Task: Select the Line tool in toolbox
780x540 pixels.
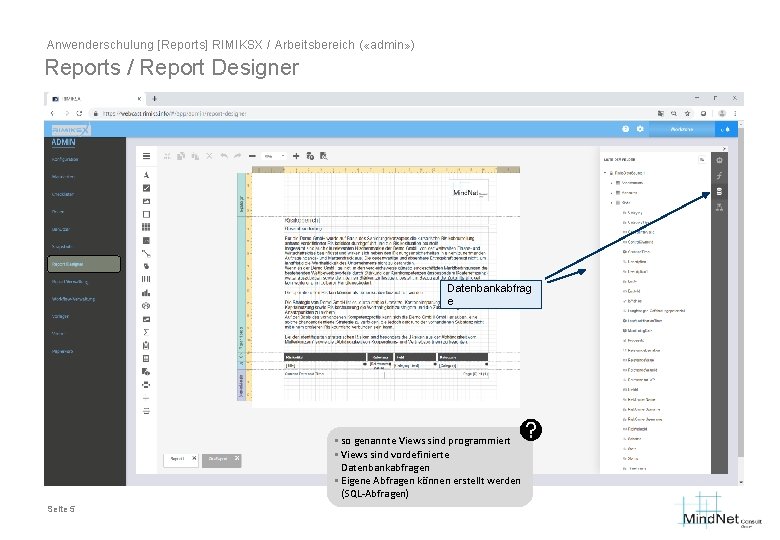Action: click(x=146, y=253)
